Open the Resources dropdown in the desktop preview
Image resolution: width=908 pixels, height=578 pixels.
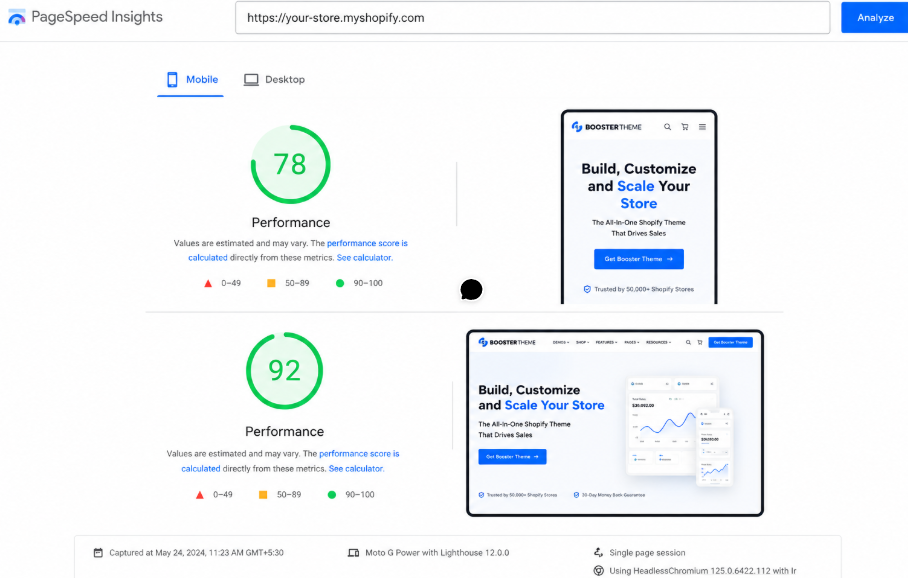point(658,342)
